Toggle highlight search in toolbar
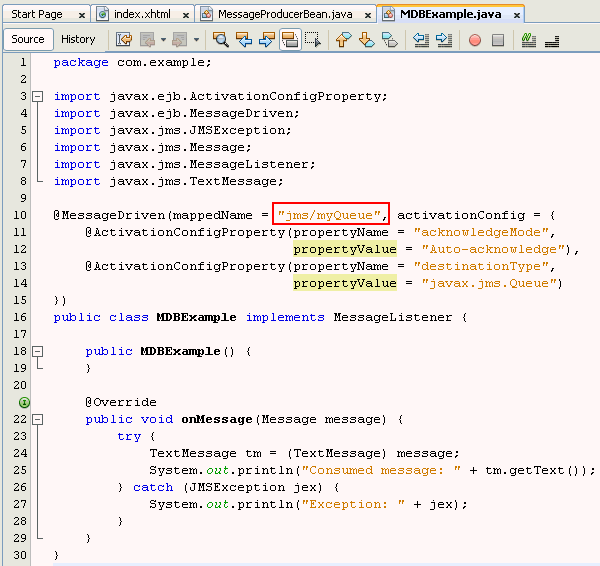The image size is (600, 566). [290, 40]
